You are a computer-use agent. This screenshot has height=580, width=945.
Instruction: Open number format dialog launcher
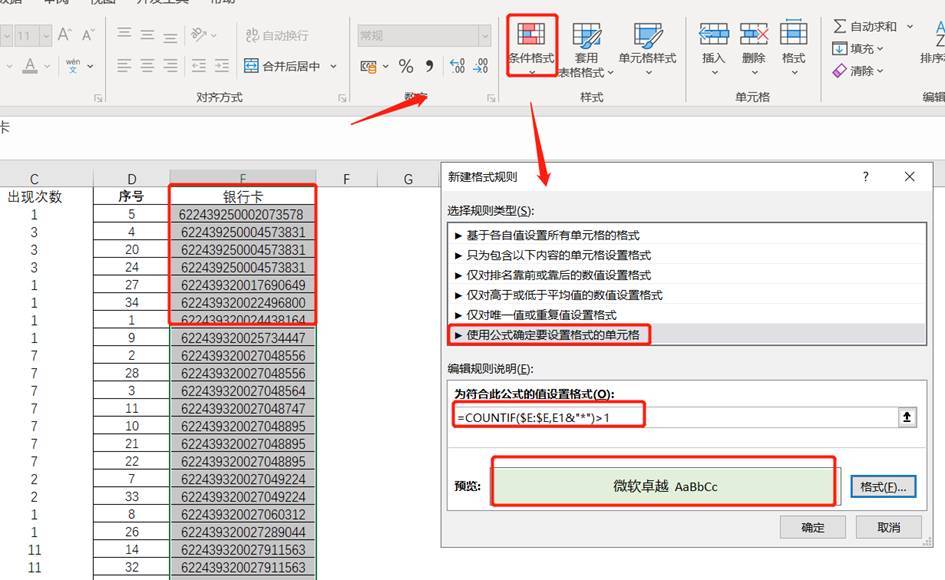[x=491, y=98]
